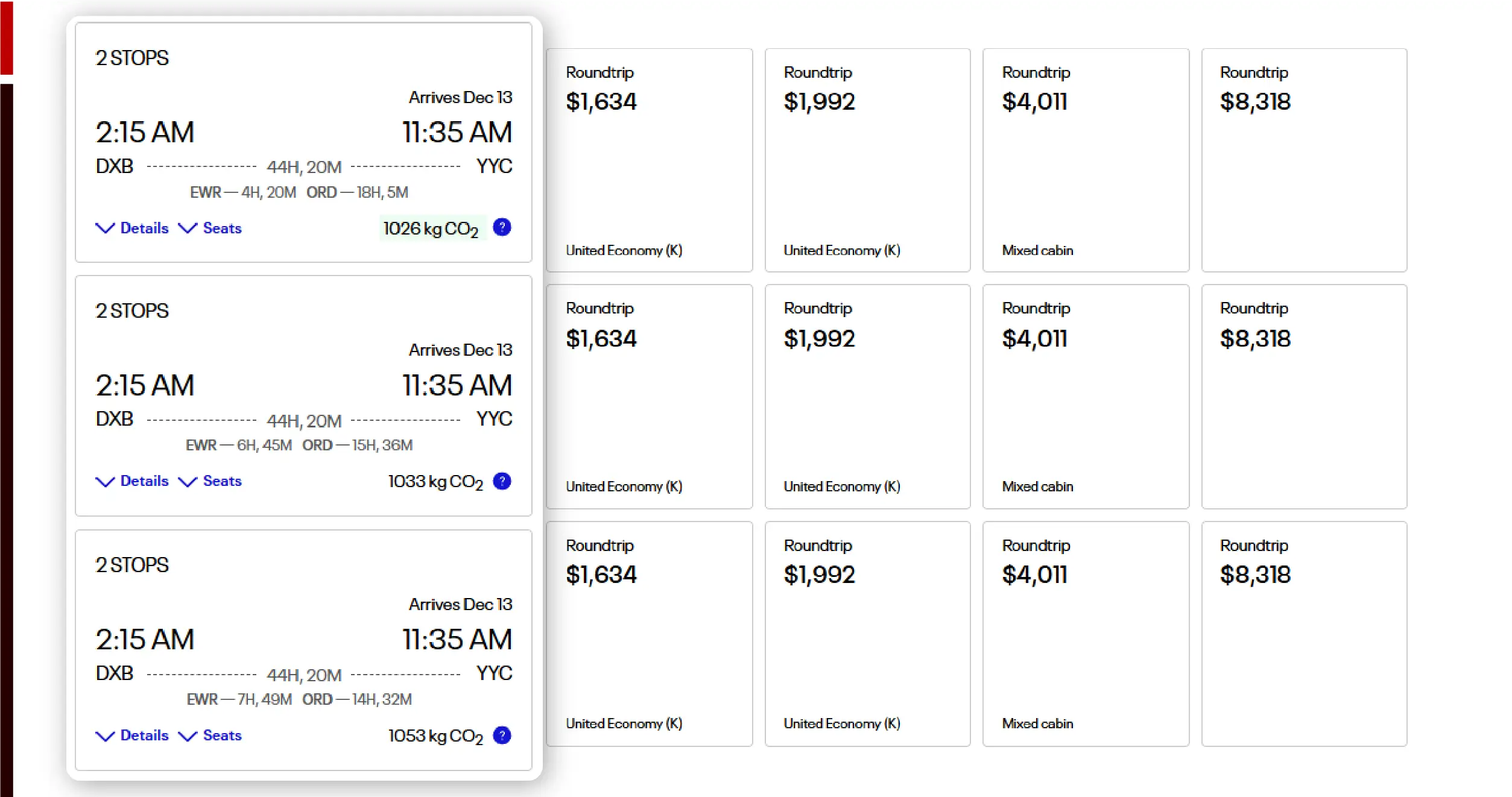Select first flight's $1,634 United Economy fare
Screen dimensions: 1512x797
[649, 160]
